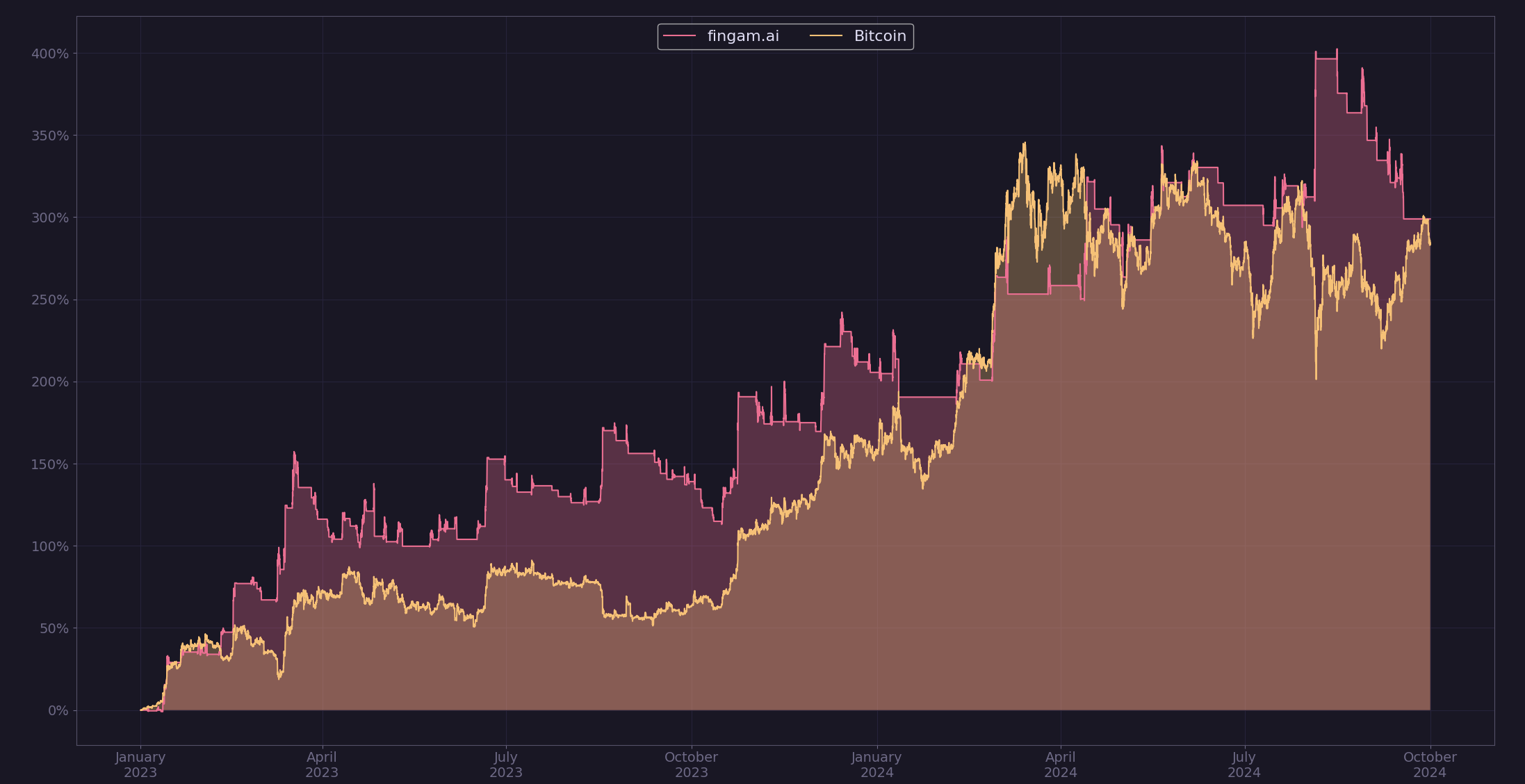Click the 350% y-axis label
The image size is (1525, 784).
50,136
